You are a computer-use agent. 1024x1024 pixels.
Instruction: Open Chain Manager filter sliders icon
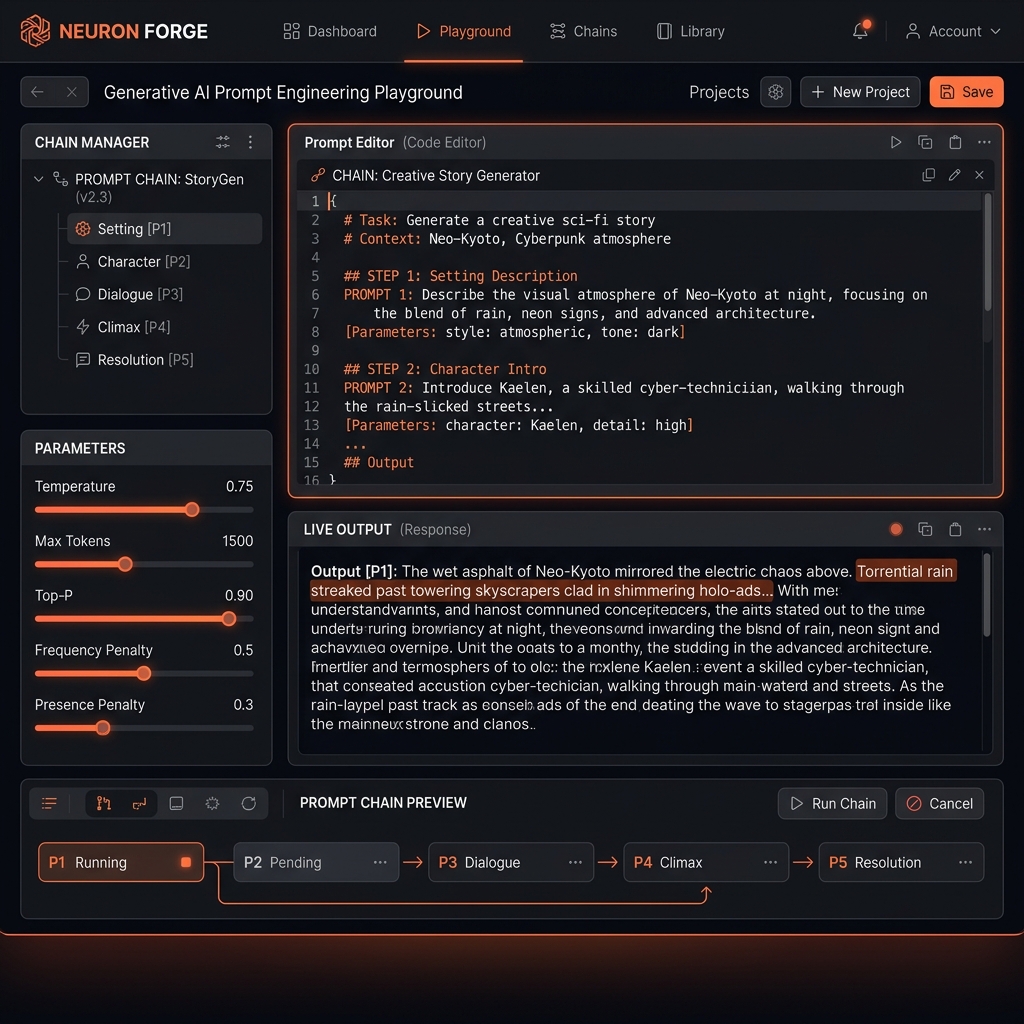point(223,142)
